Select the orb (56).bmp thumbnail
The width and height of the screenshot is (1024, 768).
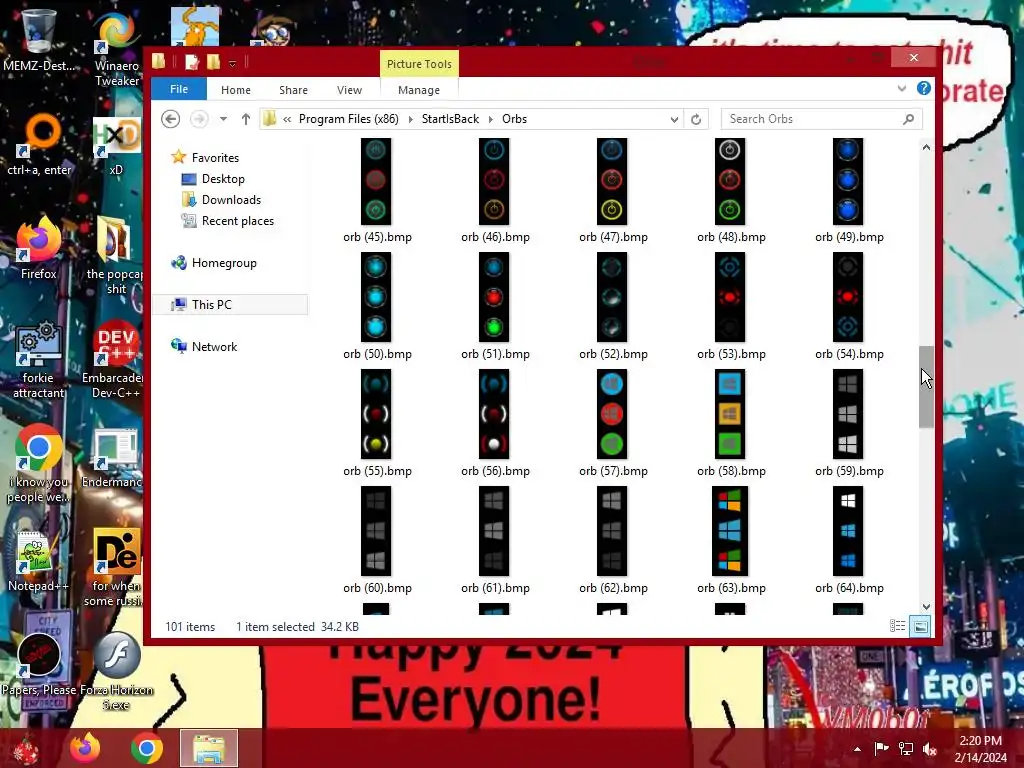494,414
